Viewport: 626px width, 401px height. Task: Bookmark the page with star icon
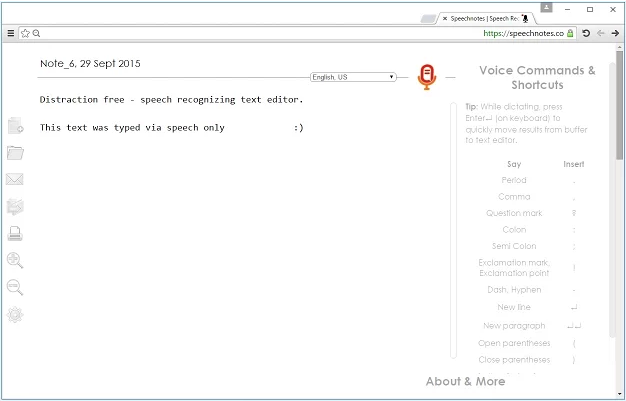click(x=25, y=33)
